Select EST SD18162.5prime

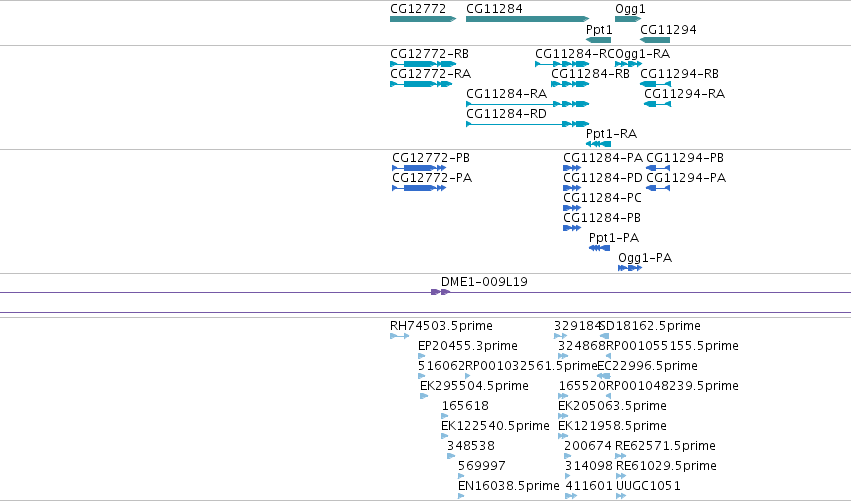click(x=604, y=336)
